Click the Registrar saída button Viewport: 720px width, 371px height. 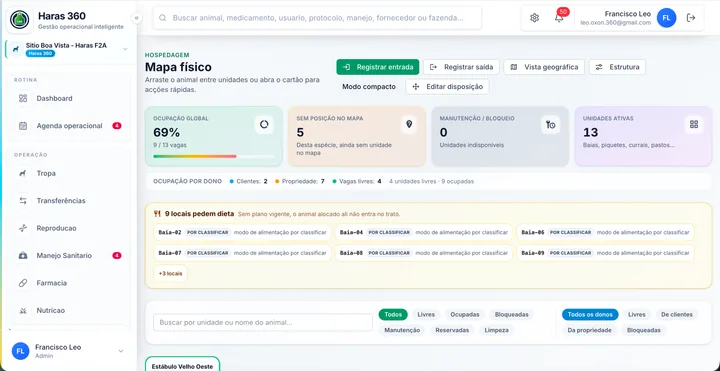point(461,67)
